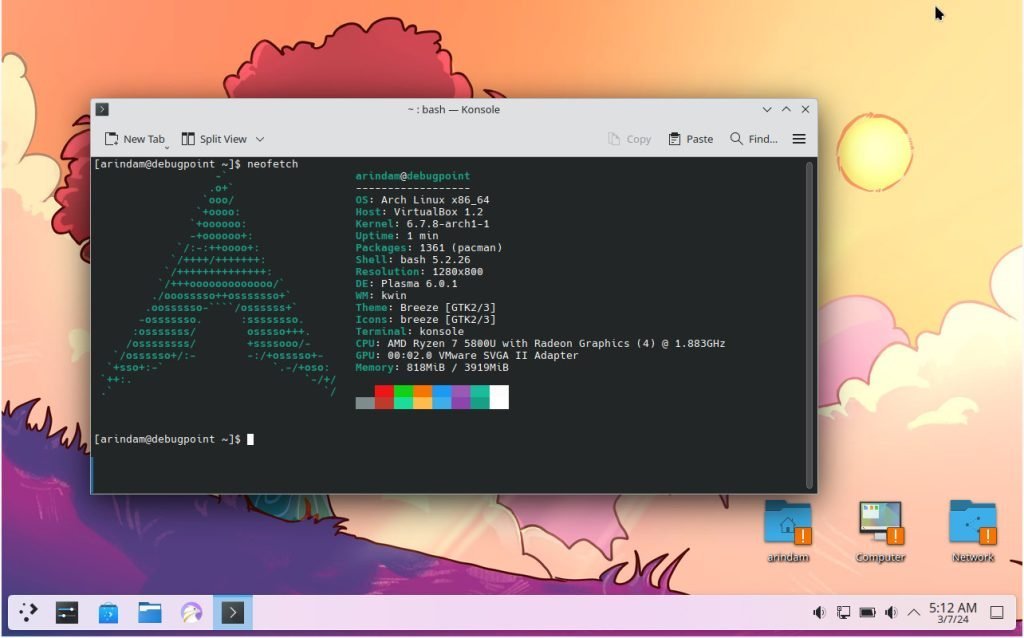Click the CPU AMD Ryzen 7 5800U line
The width and height of the screenshot is (1024, 638).
coord(540,343)
